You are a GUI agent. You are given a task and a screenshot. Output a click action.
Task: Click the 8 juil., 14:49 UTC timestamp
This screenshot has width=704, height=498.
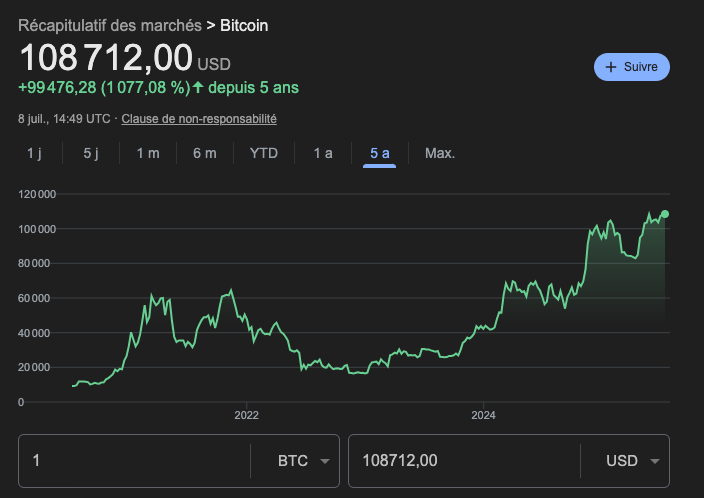point(64,119)
